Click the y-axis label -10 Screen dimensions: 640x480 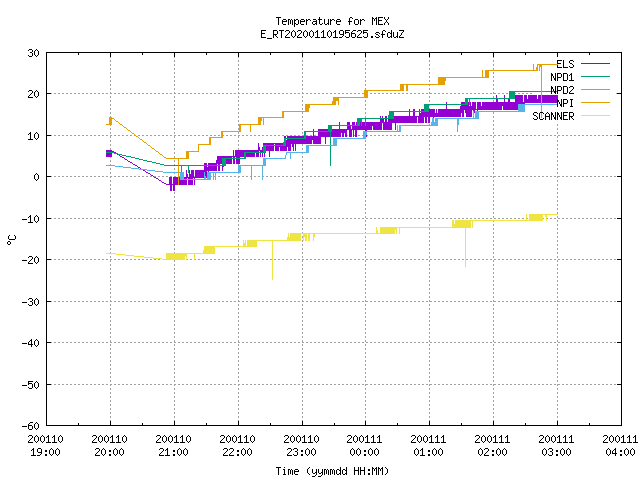pyautogui.click(x=31, y=219)
